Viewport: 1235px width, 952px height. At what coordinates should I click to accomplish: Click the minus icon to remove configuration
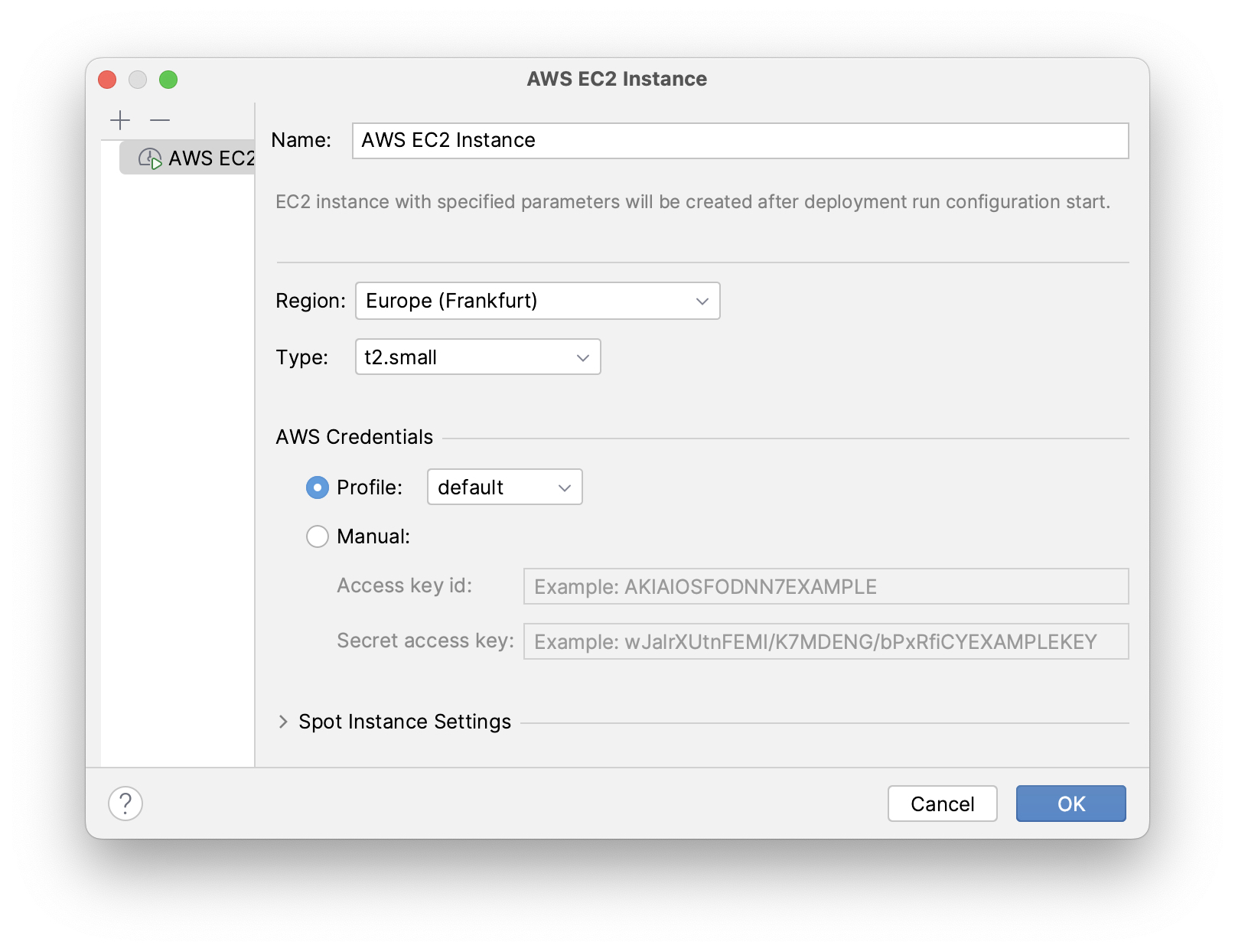(x=160, y=120)
